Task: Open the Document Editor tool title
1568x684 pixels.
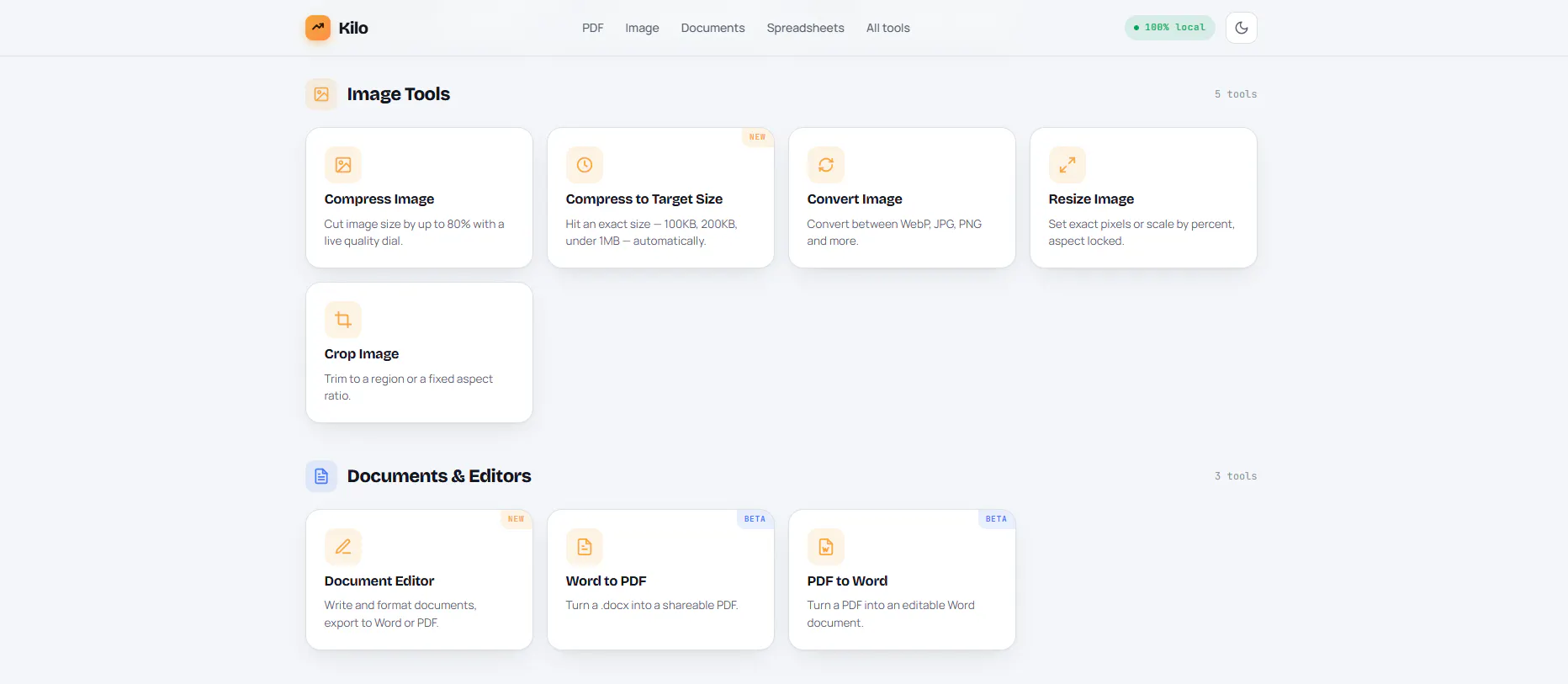Action: pyautogui.click(x=379, y=581)
